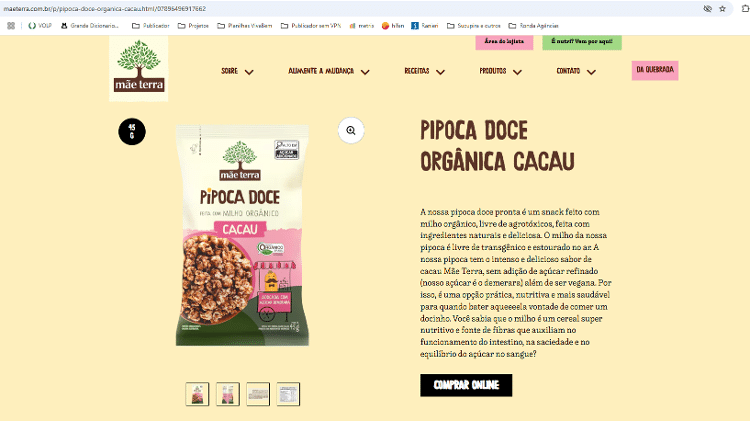The image size is (750, 421).
Task: Click the eye-slash tracking icon in address bar
Action: point(707,9)
